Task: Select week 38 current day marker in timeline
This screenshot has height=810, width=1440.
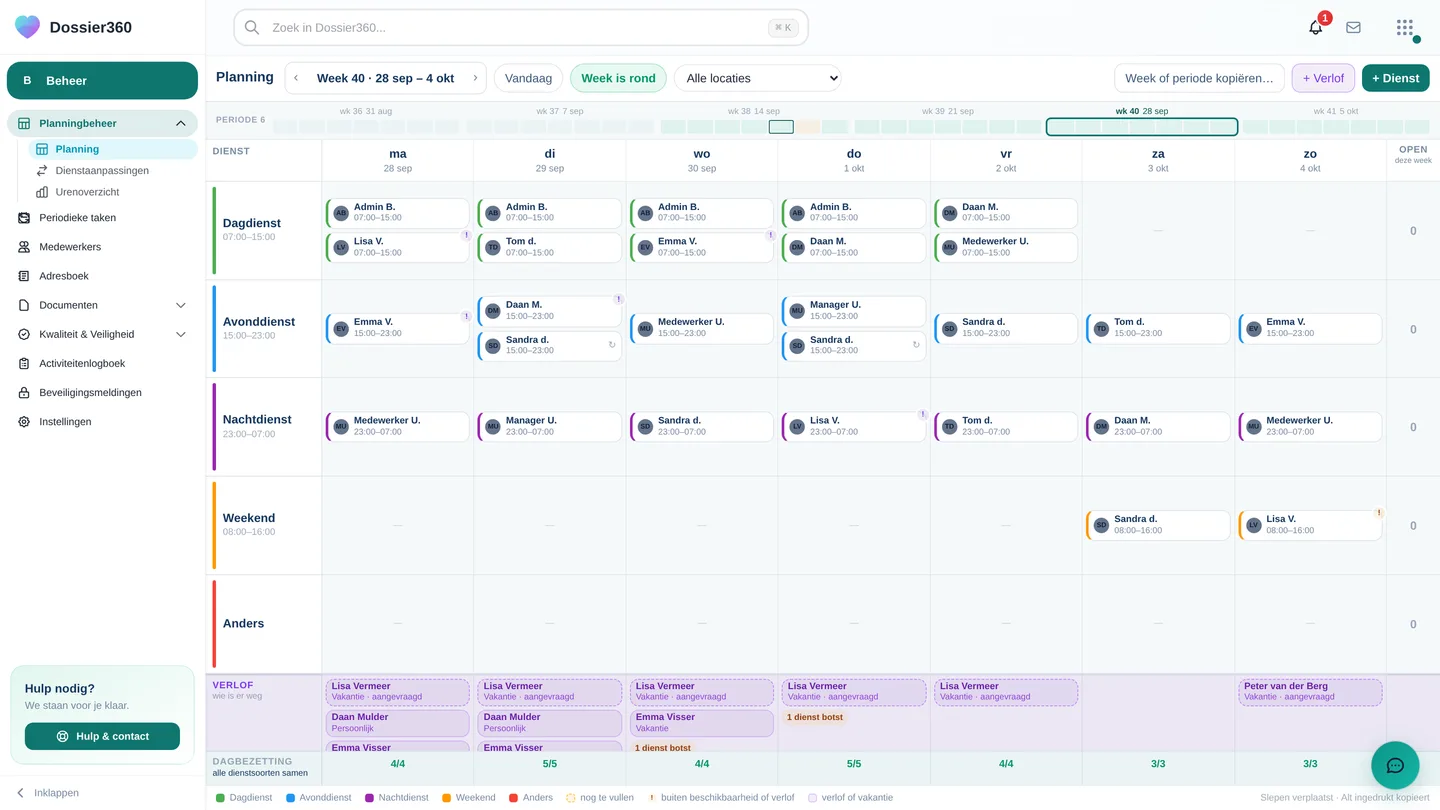Action: 781,127
